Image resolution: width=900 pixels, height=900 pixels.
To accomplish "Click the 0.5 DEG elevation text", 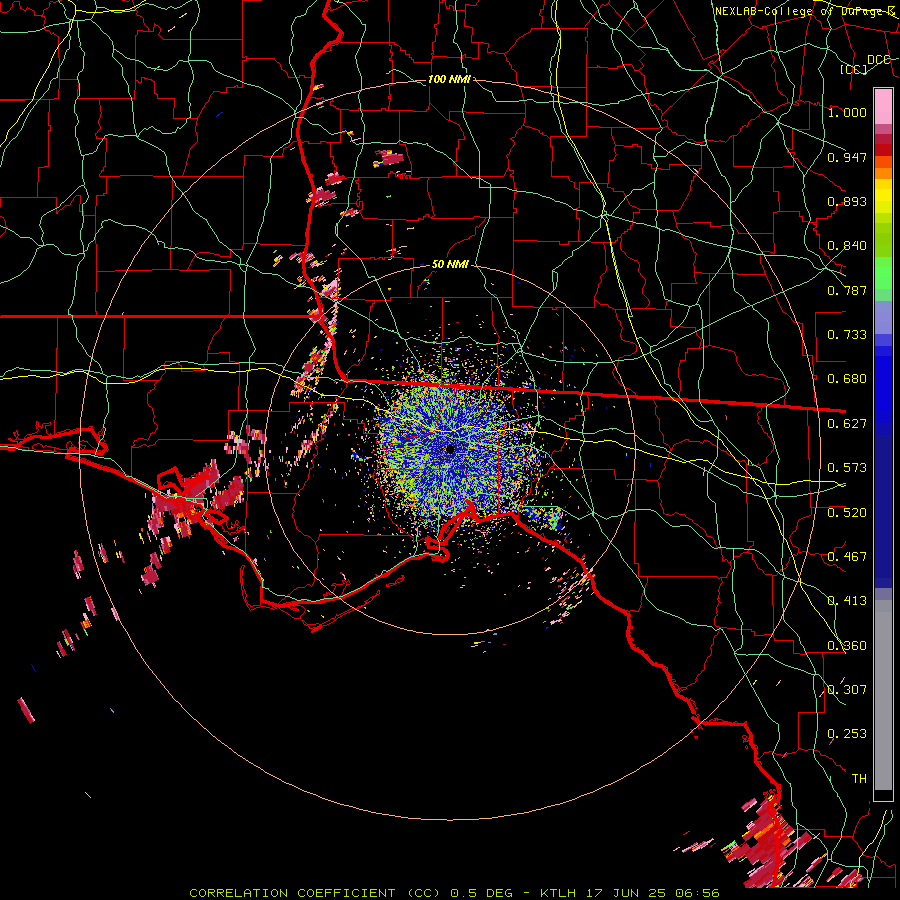I will click(481, 893).
